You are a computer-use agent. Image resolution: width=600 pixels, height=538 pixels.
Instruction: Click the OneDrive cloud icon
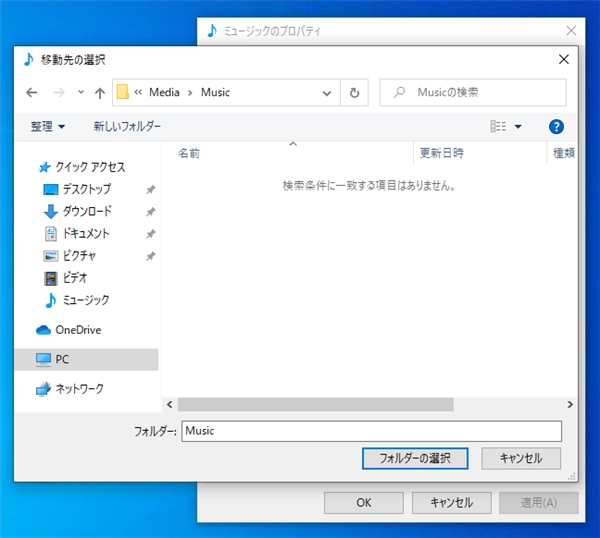click(x=43, y=330)
